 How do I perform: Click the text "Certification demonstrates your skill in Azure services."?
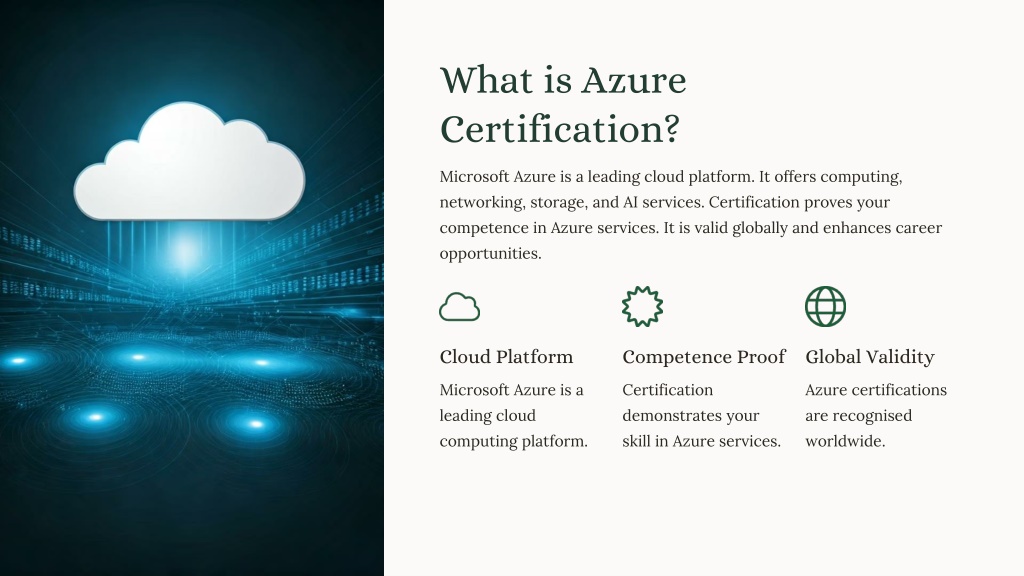click(x=701, y=415)
